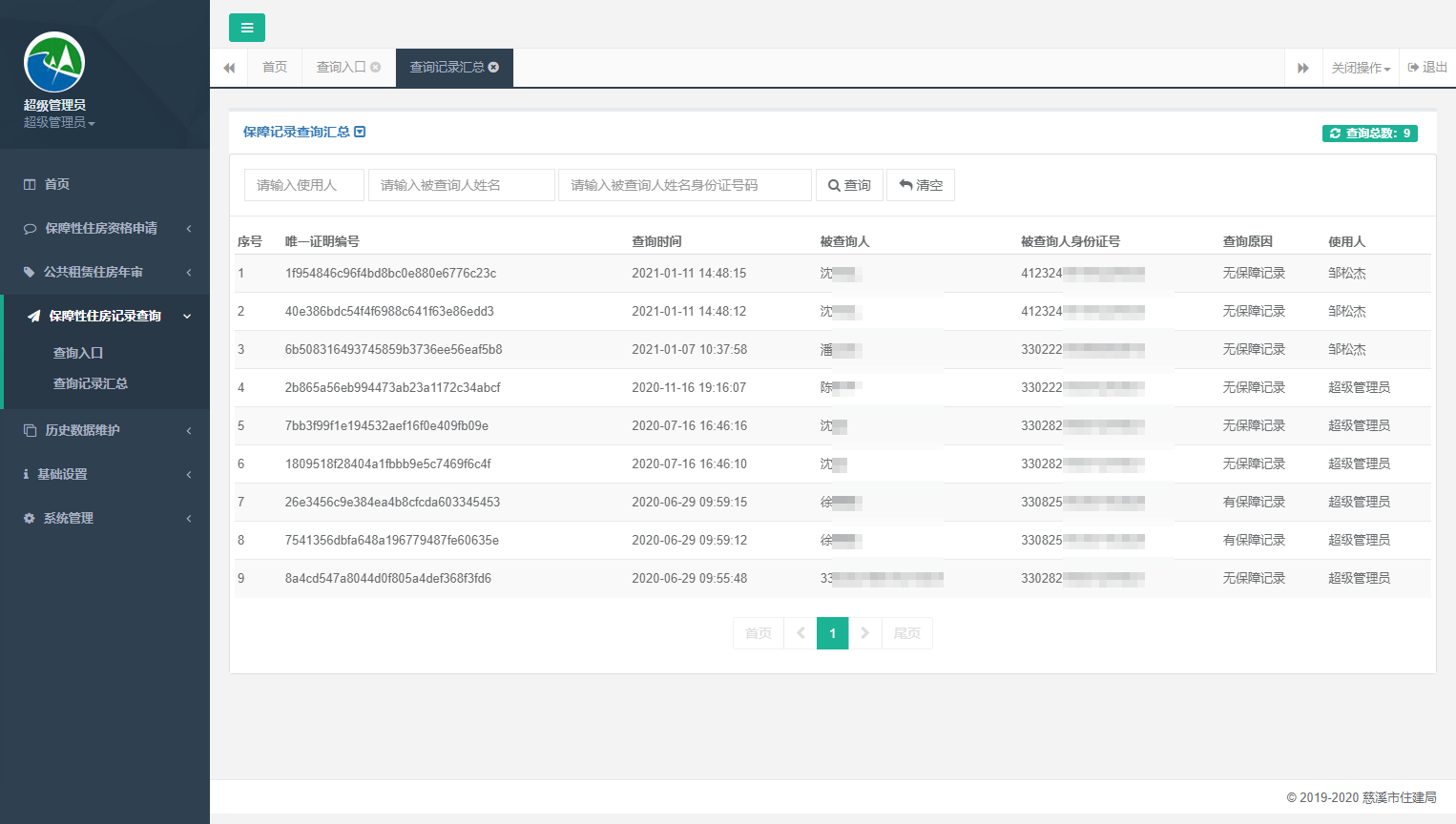This screenshot has width=1456, height=824.
Task: Click the 查询 search button
Action: click(x=849, y=185)
